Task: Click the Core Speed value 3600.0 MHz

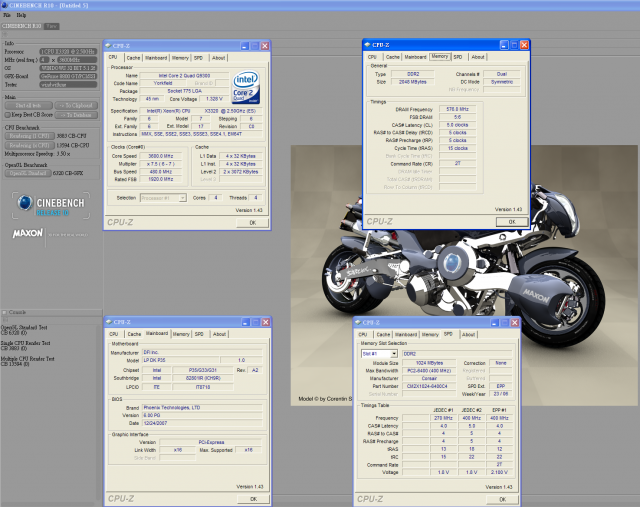Action: coord(161,156)
